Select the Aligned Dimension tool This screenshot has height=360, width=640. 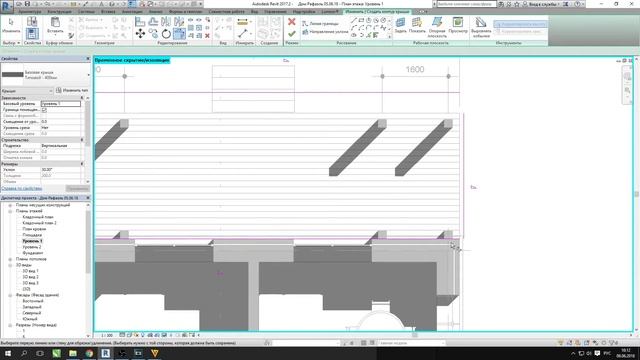[242, 22]
